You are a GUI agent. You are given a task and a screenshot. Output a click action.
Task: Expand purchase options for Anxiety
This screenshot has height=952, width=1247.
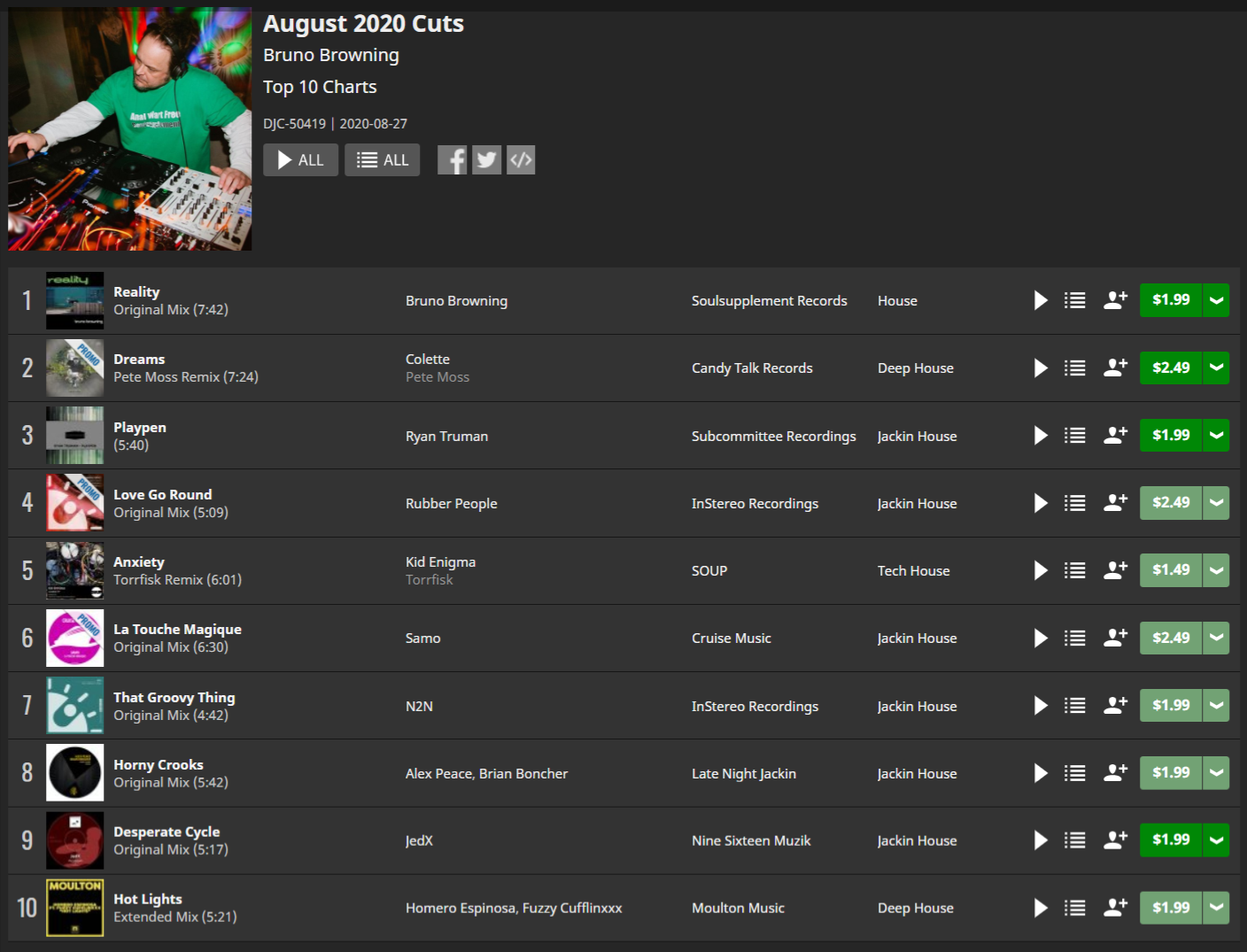[1217, 570]
